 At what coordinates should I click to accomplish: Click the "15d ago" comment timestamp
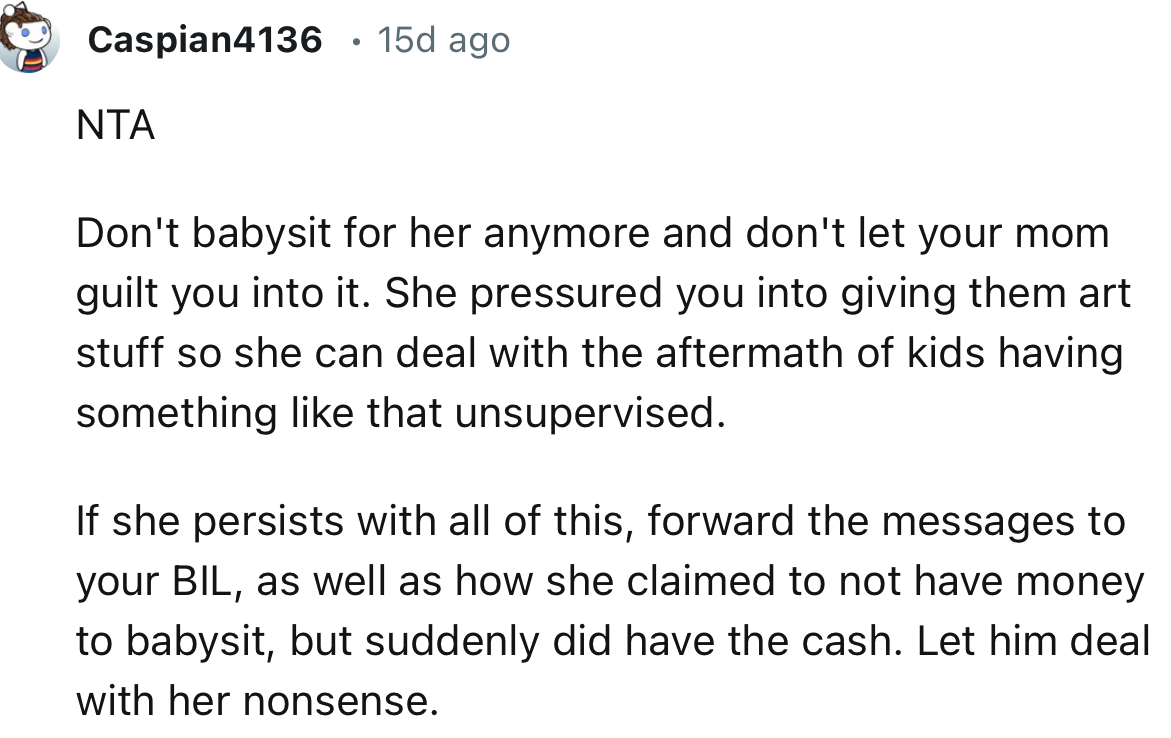pos(443,40)
